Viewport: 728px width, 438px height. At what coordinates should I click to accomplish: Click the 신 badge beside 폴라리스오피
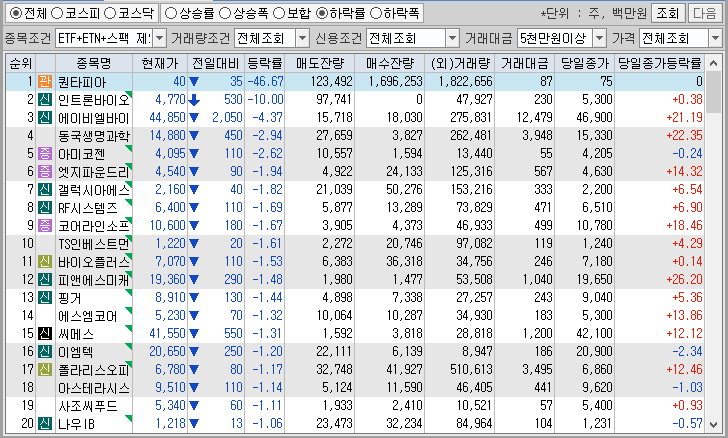coord(45,369)
